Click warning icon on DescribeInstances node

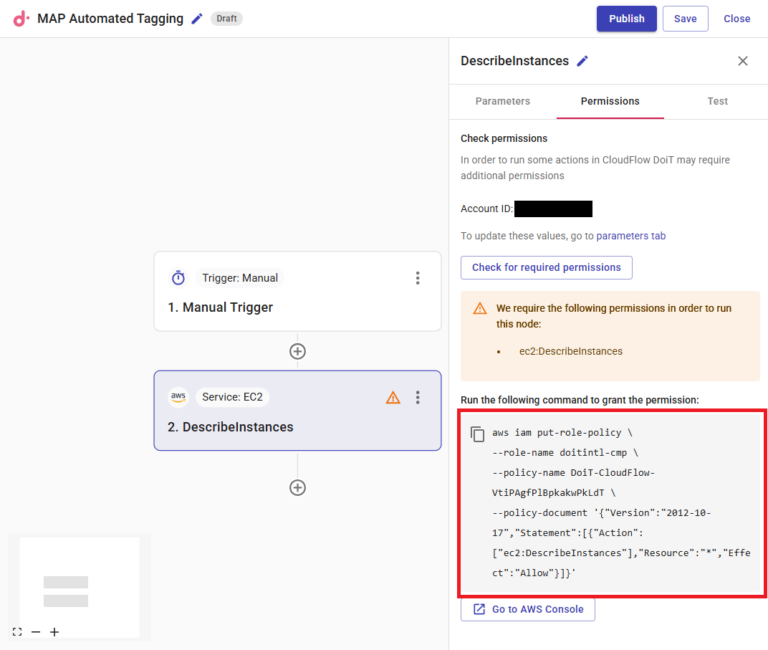pyautogui.click(x=393, y=398)
